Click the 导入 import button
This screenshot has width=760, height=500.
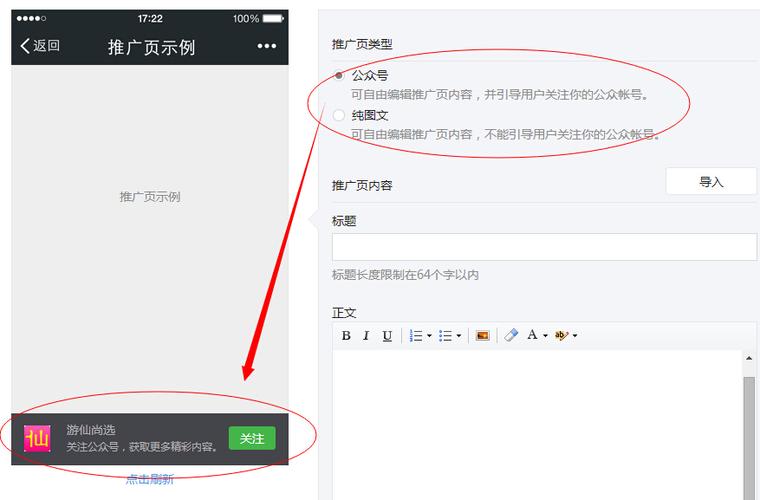tap(711, 182)
